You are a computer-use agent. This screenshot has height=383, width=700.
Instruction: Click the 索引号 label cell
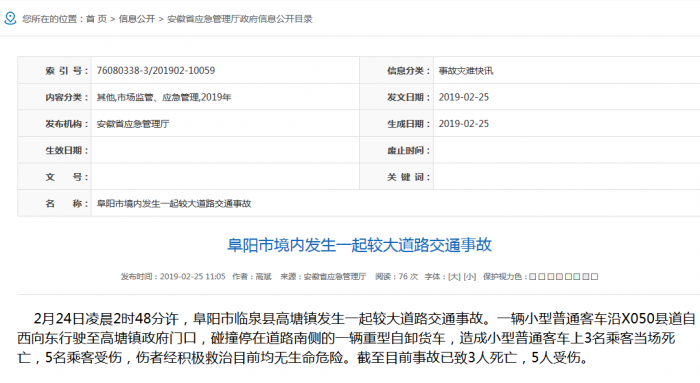tap(54, 71)
